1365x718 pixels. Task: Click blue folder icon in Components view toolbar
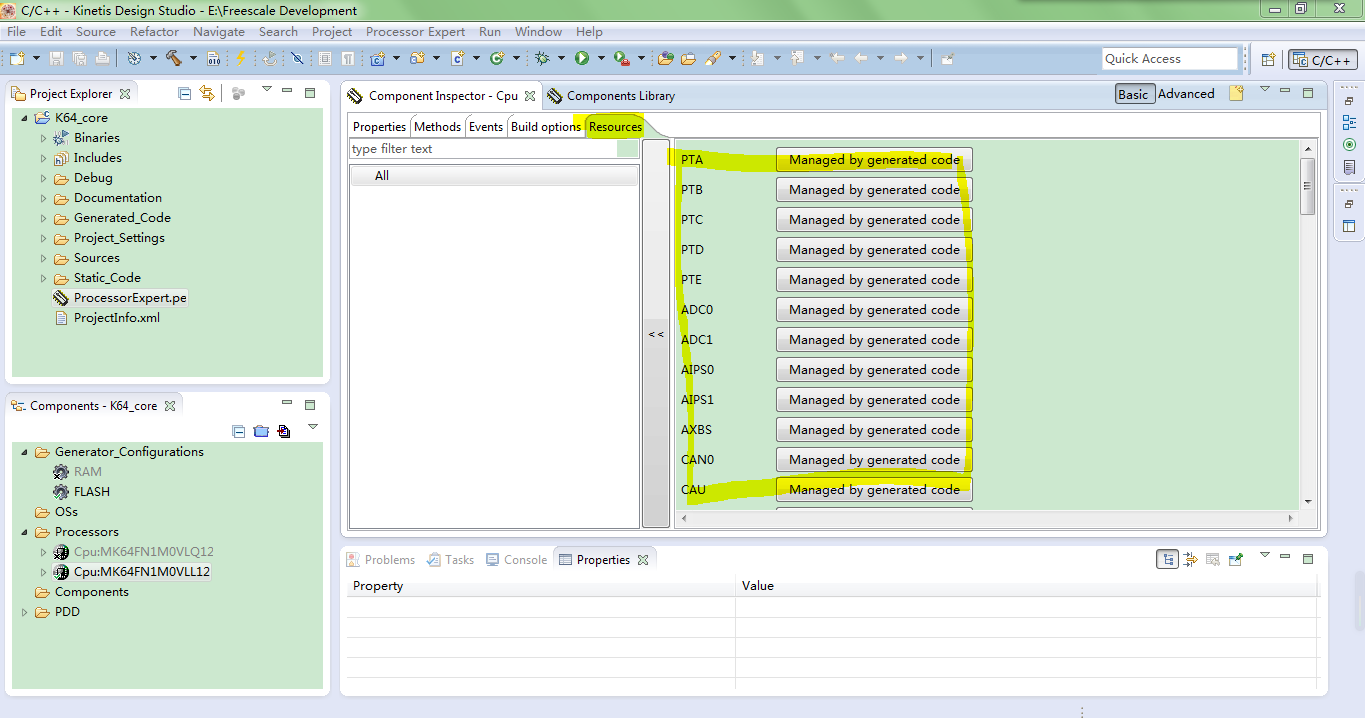point(261,432)
